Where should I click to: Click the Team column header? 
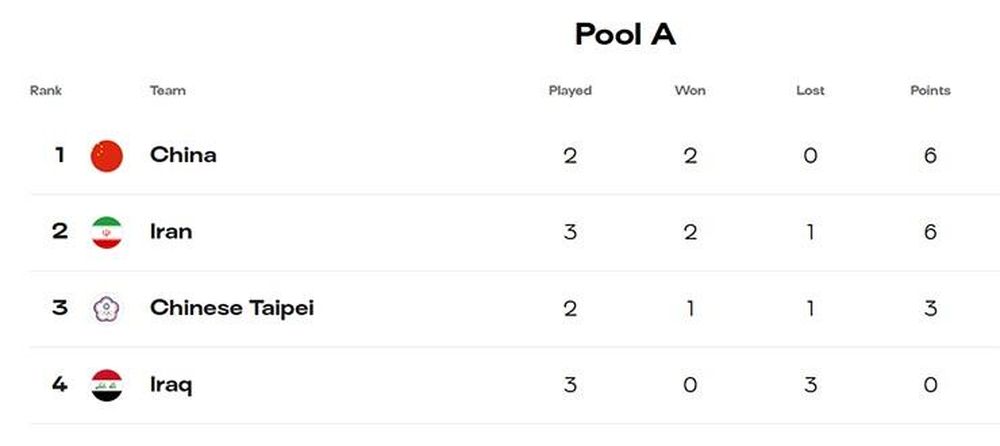[x=168, y=91]
